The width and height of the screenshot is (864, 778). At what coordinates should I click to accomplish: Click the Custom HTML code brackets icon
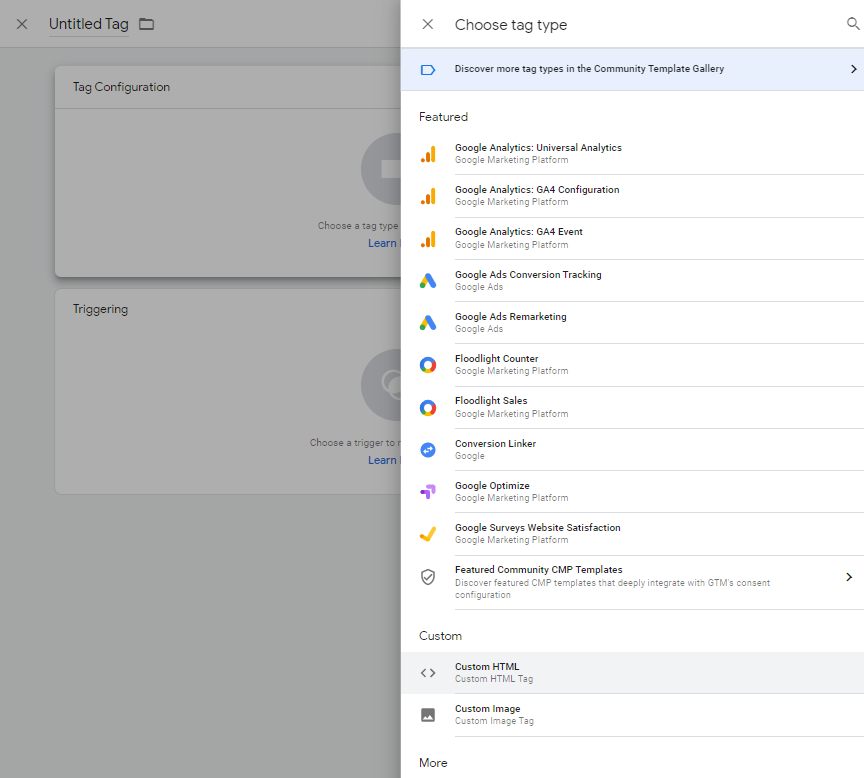(x=428, y=673)
